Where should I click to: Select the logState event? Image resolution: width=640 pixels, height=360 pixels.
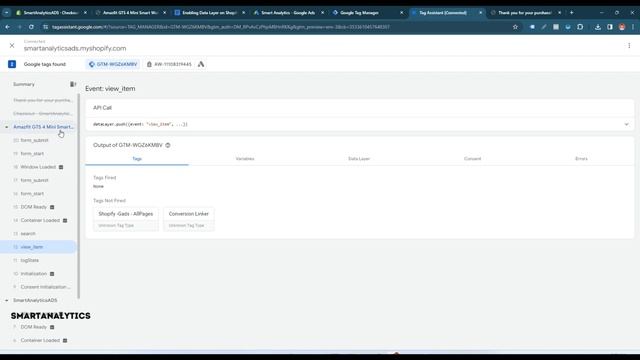click(30, 260)
